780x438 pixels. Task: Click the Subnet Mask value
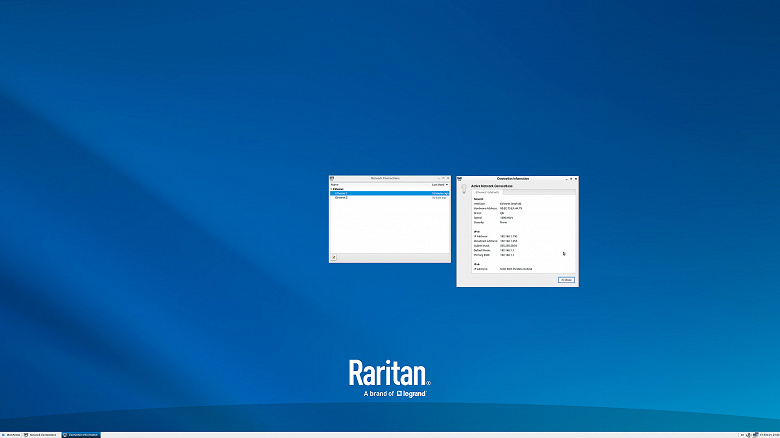508,246
